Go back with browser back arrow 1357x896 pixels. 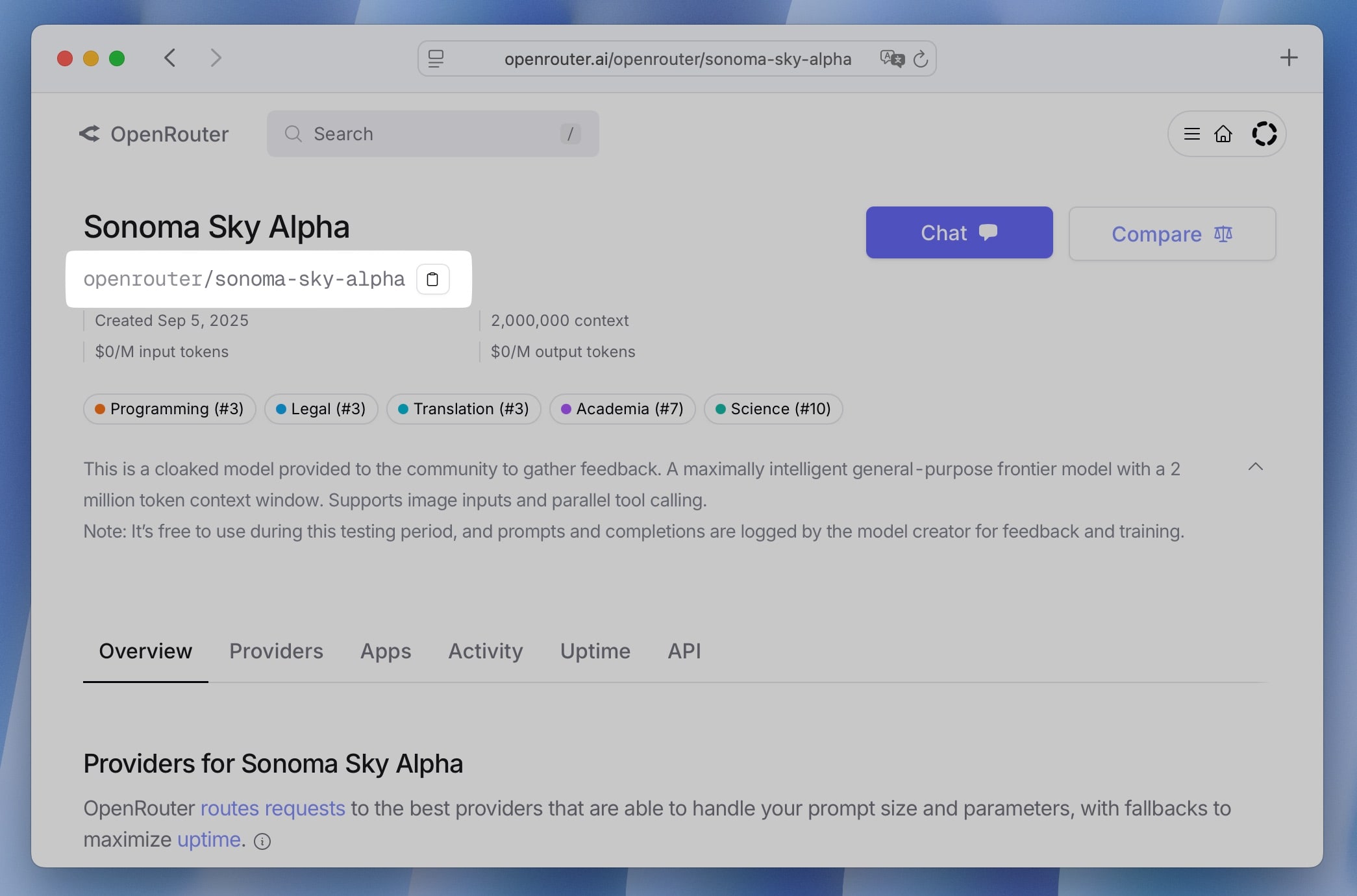[170, 58]
